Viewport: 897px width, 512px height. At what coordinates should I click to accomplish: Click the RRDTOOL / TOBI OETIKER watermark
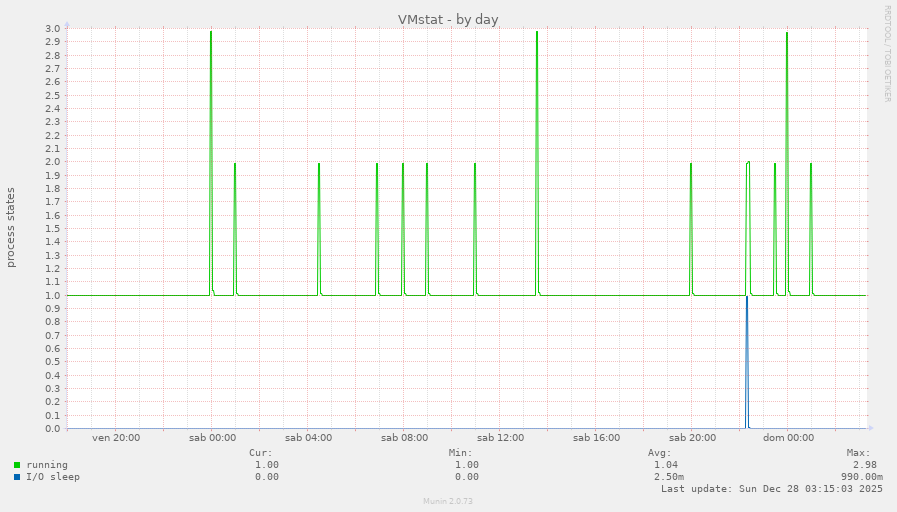pos(886,54)
